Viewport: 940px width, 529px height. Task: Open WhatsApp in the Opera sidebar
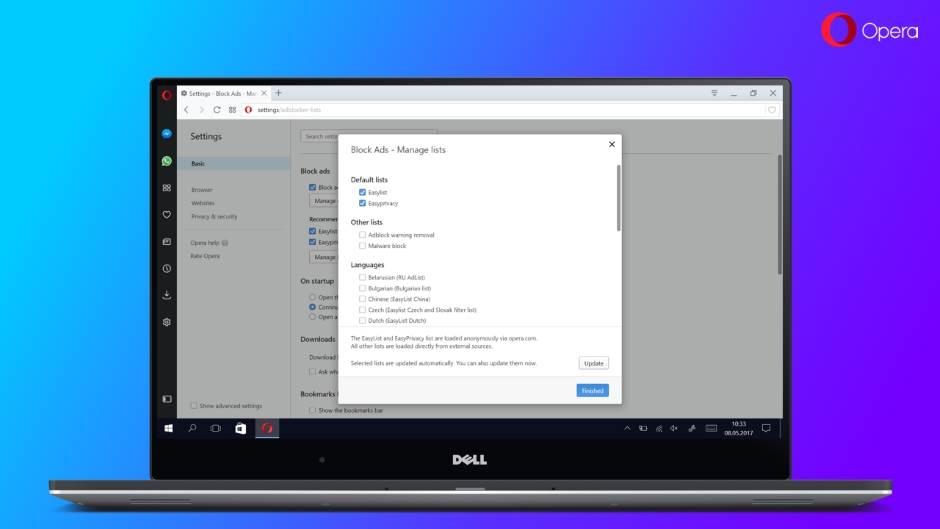167,161
